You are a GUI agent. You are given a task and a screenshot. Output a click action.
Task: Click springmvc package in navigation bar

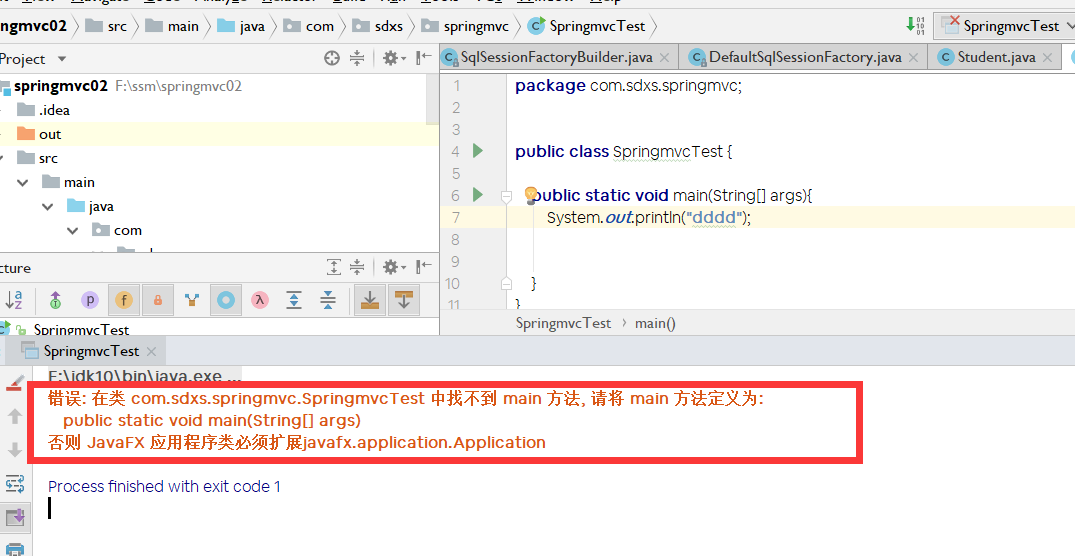[466, 26]
